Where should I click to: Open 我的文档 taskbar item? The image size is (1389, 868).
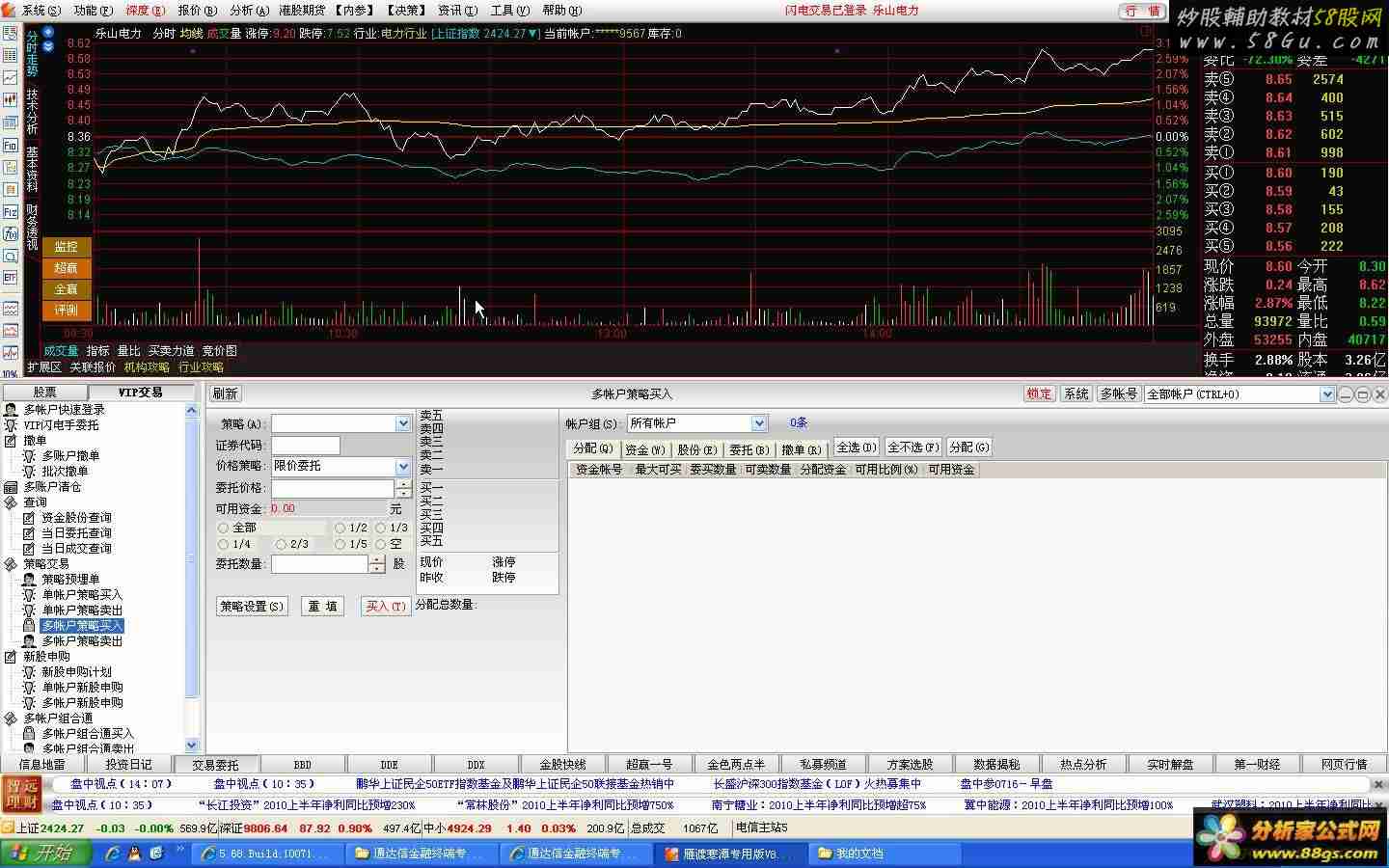coord(885,854)
